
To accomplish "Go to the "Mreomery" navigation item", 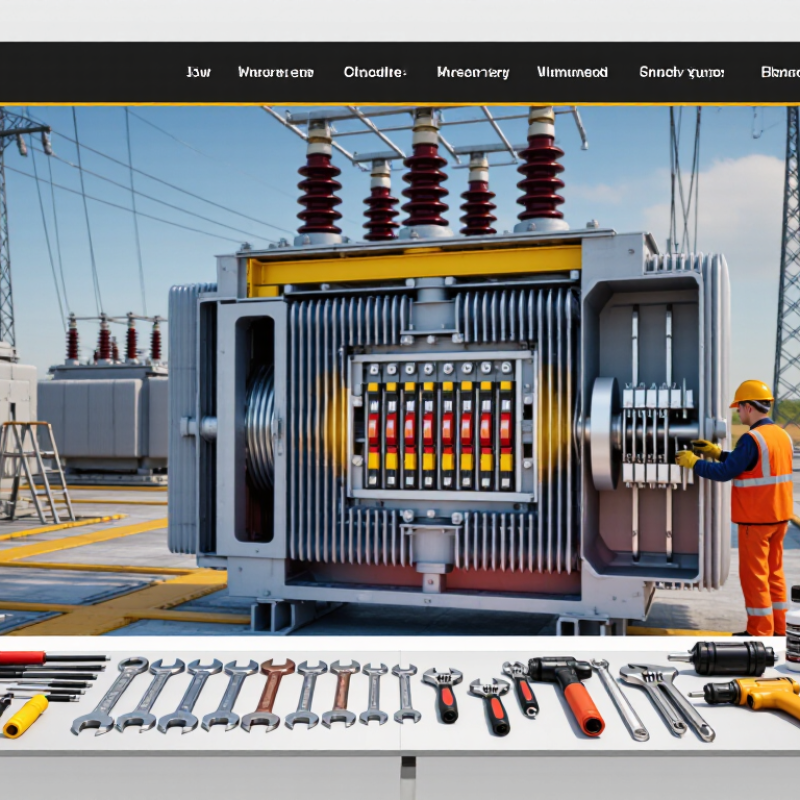I will click(x=473, y=72).
